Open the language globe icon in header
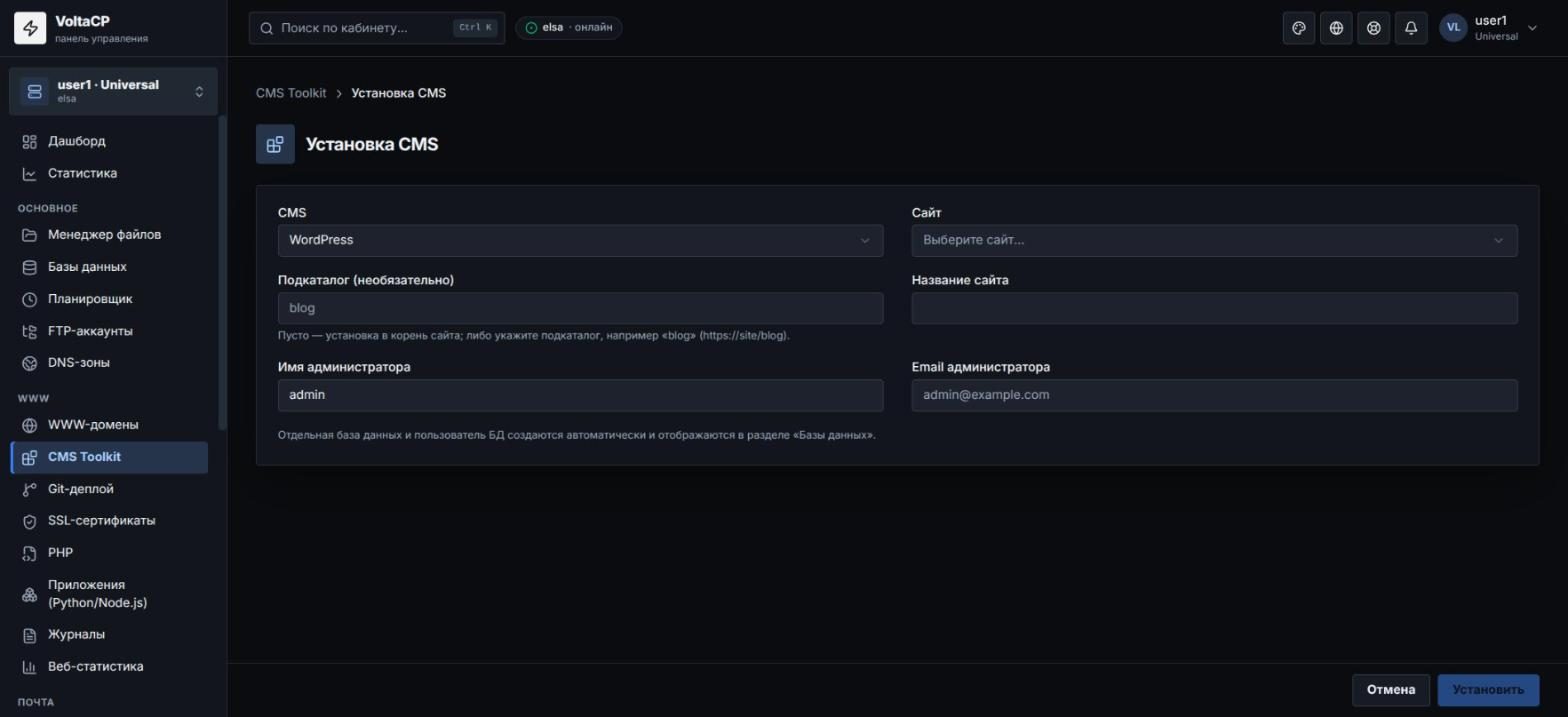The height and width of the screenshot is (717, 1568). (1336, 28)
